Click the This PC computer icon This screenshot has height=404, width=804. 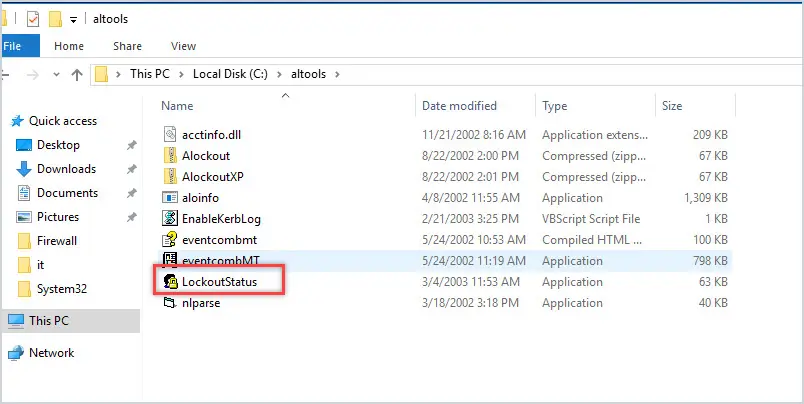[x=16, y=321]
